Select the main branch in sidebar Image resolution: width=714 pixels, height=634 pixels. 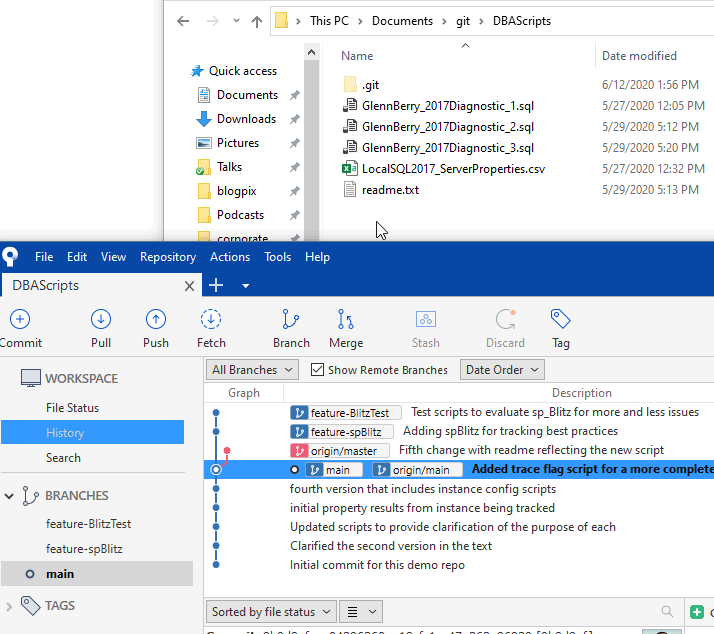click(x=97, y=573)
